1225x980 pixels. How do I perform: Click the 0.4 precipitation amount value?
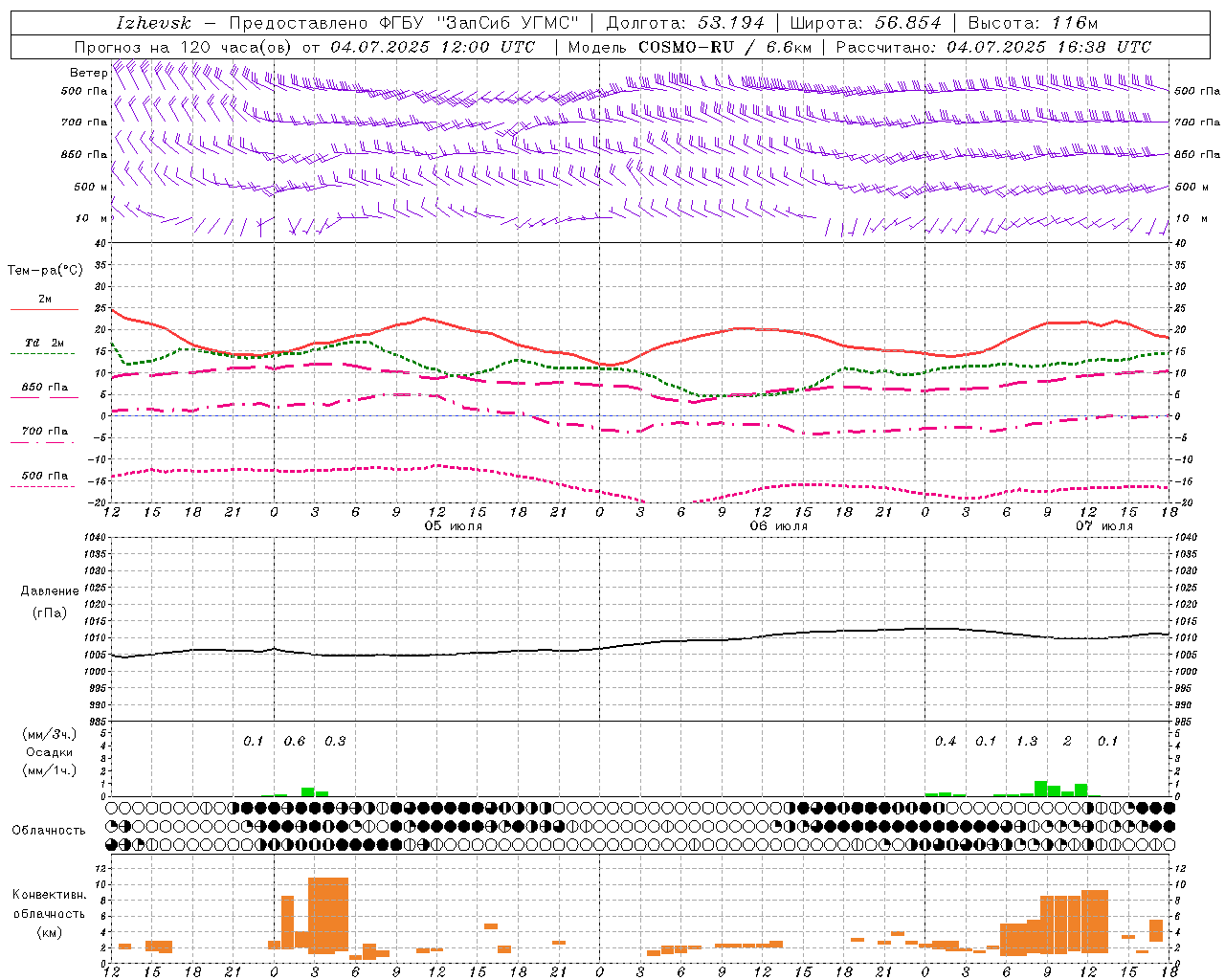[x=946, y=742]
